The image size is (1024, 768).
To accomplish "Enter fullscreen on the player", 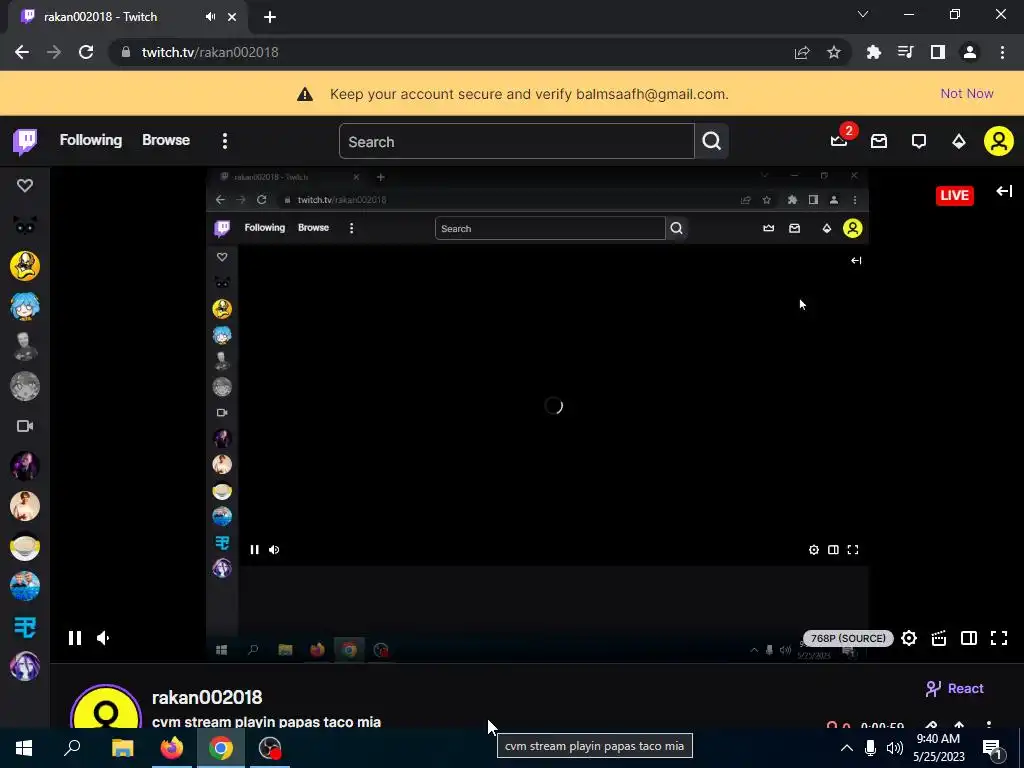I will click(x=999, y=638).
